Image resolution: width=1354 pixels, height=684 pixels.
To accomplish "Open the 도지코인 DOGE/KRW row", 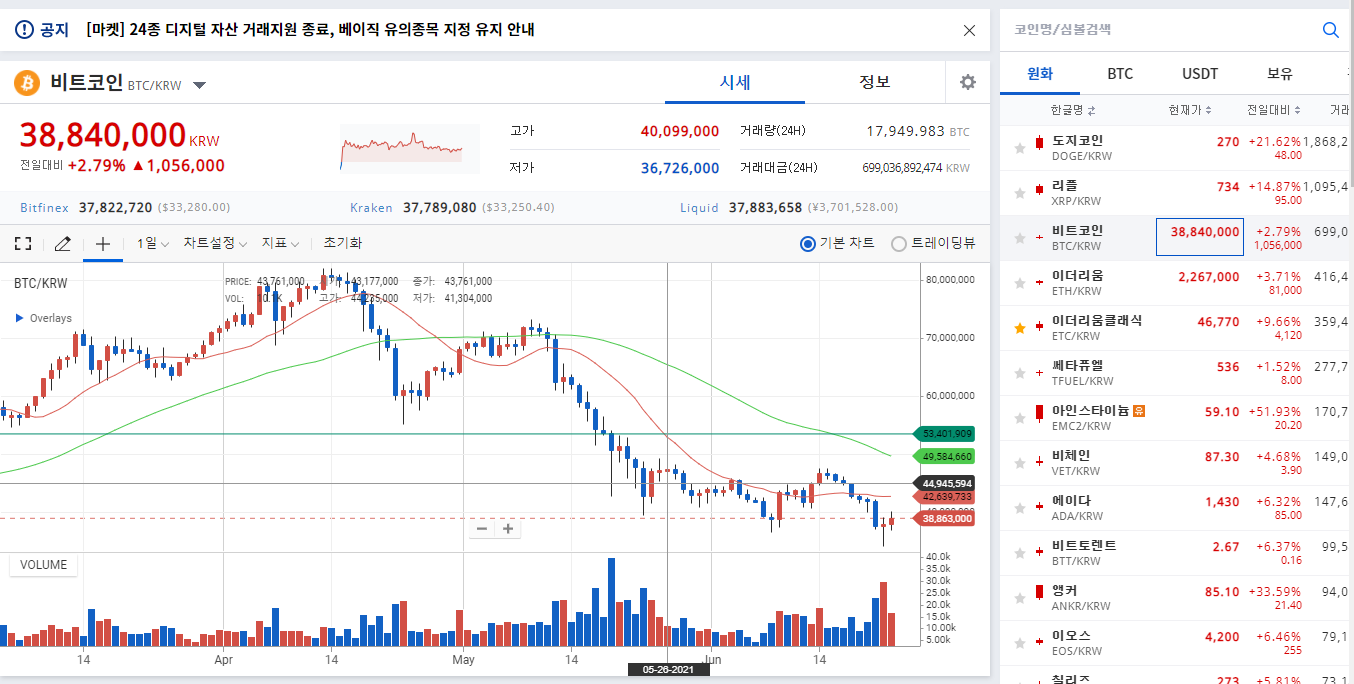I will click(1177, 148).
